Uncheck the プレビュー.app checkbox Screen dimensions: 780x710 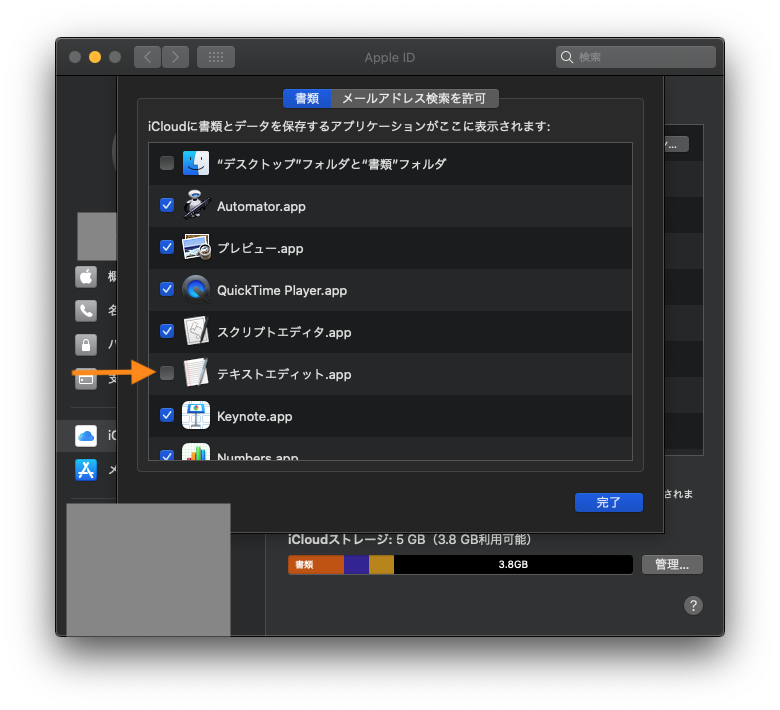point(167,247)
